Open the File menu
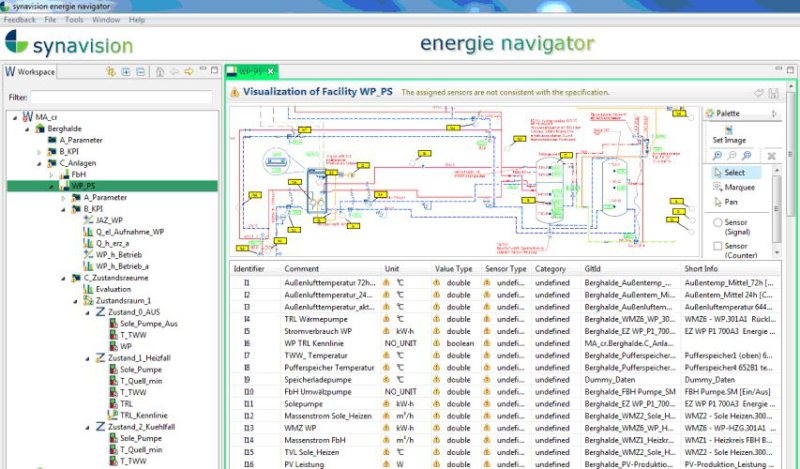This screenshot has width=800, height=469. [x=50, y=19]
